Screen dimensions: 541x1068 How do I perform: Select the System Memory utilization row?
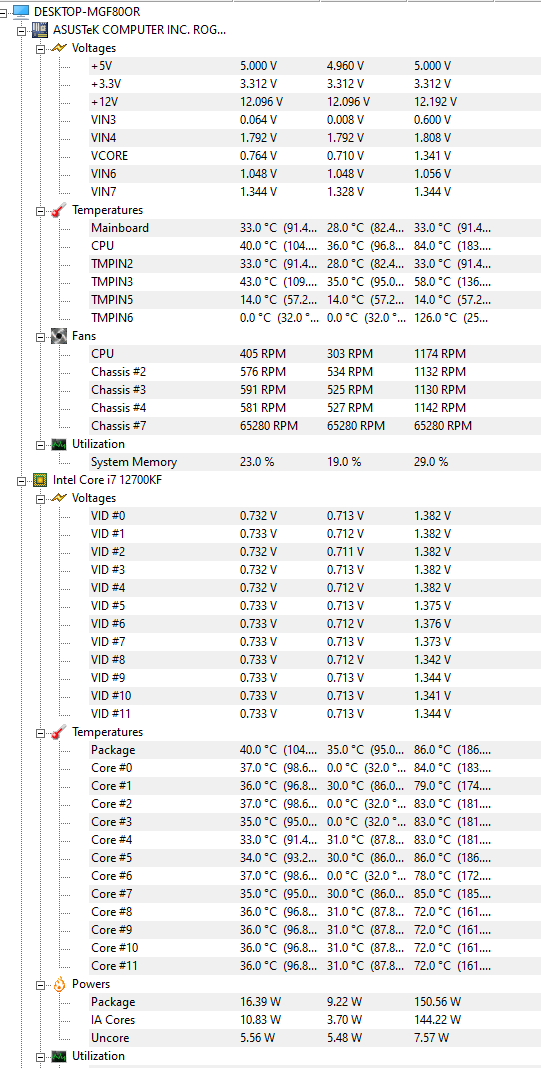[x=314, y=462]
